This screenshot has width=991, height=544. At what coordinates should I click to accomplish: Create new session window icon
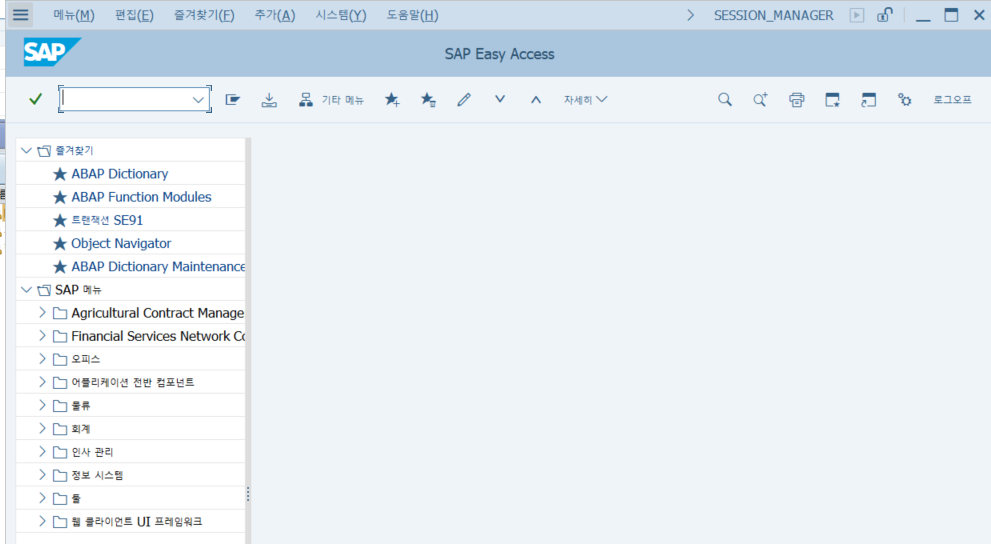(832, 99)
